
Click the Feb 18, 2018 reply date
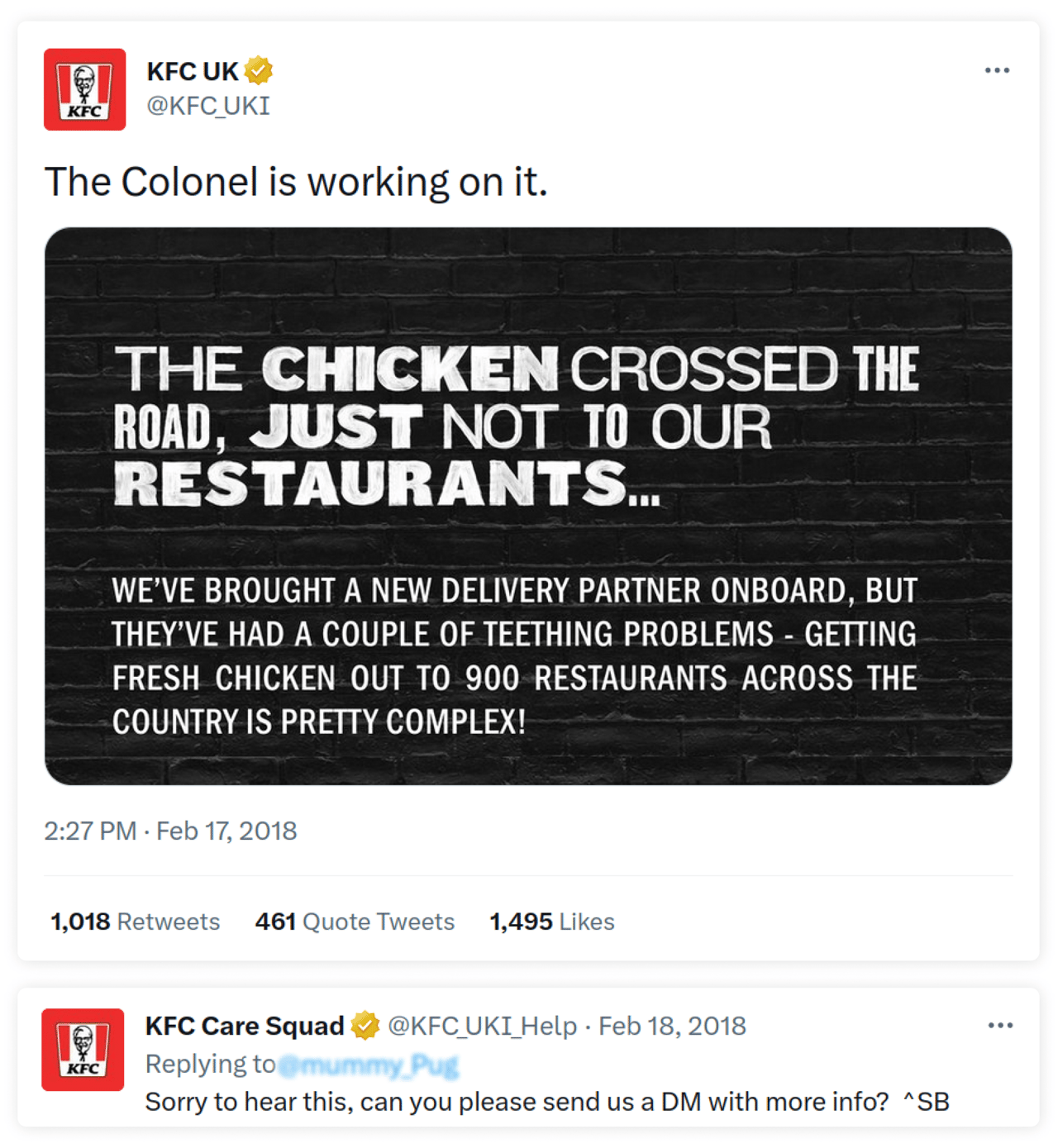(x=673, y=1027)
